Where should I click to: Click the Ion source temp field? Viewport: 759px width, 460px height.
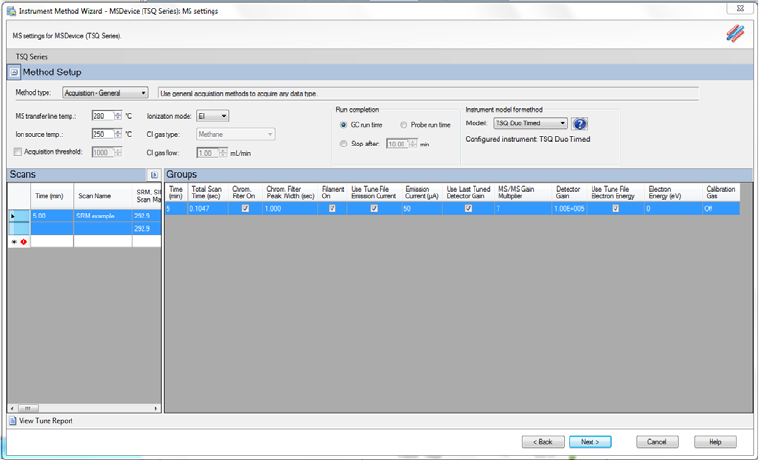click(103, 134)
